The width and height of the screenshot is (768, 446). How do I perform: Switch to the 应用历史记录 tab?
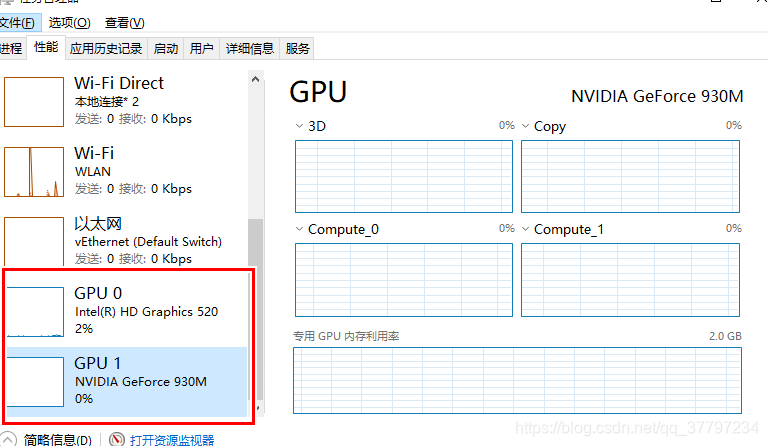106,48
